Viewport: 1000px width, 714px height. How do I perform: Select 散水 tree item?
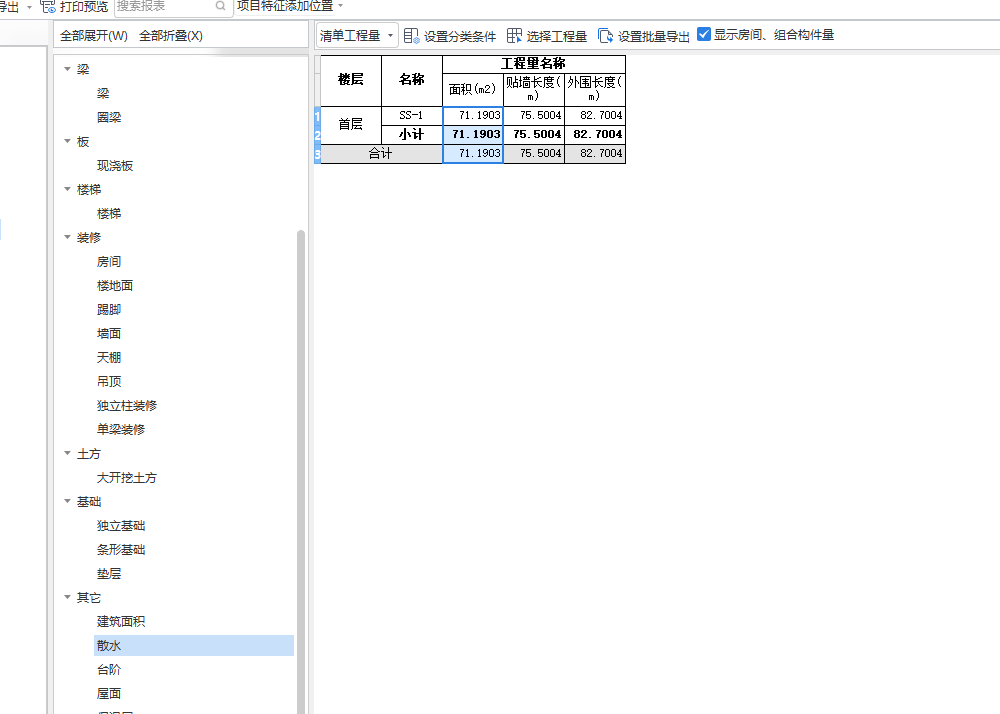[194, 645]
